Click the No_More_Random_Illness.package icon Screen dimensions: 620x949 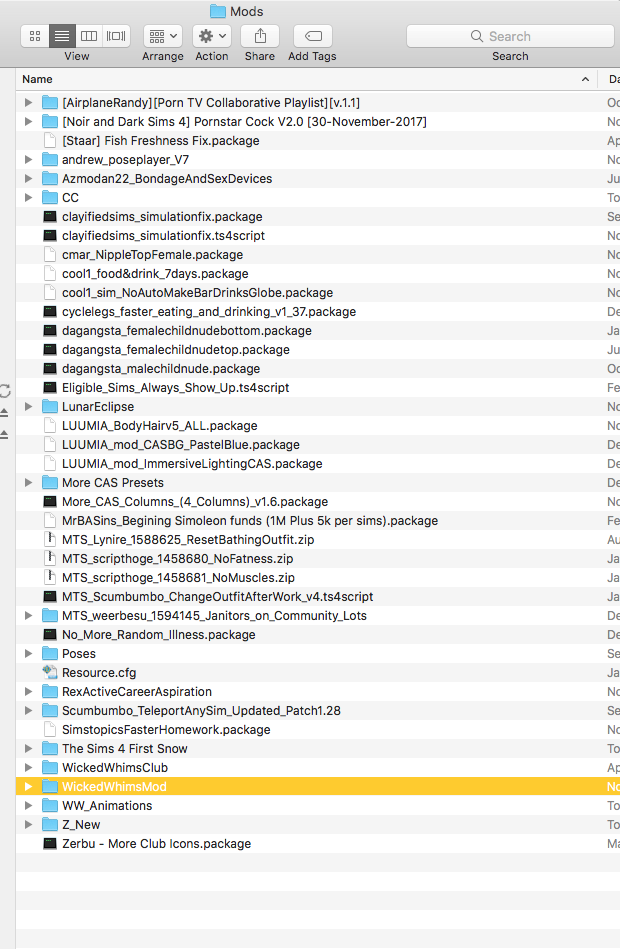point(50,634)
